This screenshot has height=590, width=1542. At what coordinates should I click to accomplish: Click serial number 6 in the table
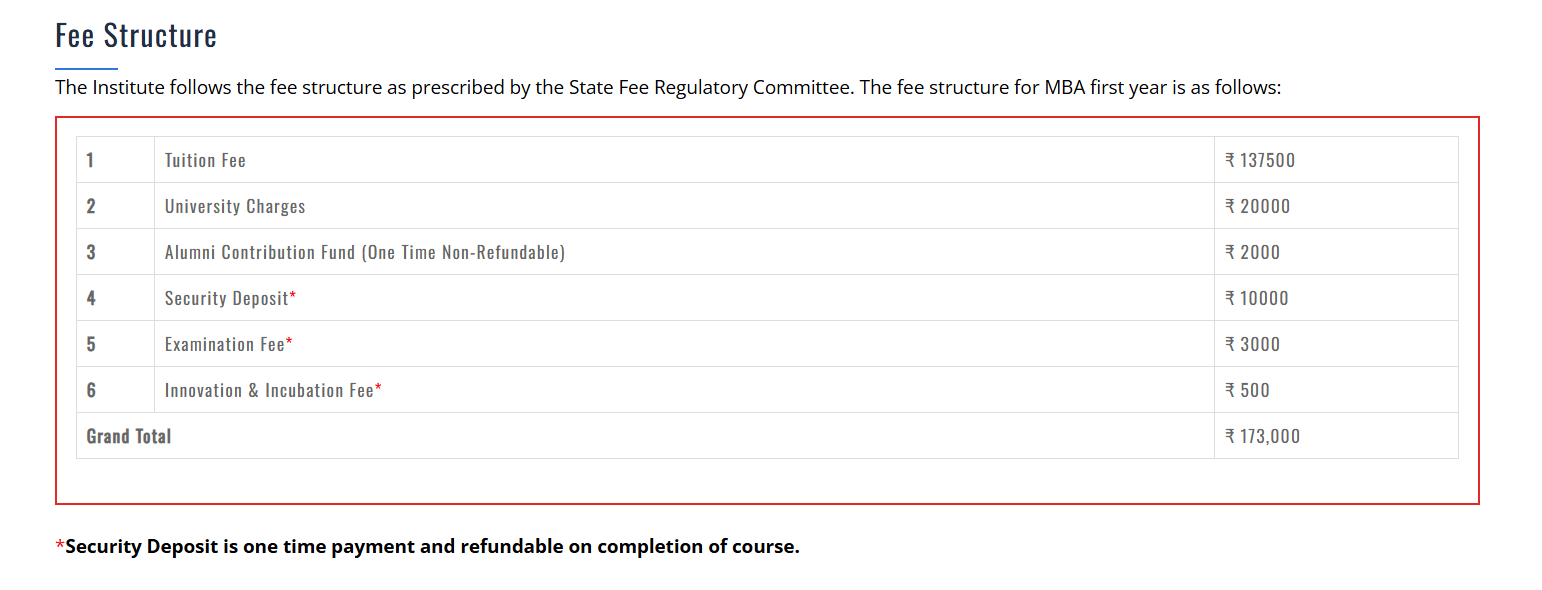(x=91, y=390)
